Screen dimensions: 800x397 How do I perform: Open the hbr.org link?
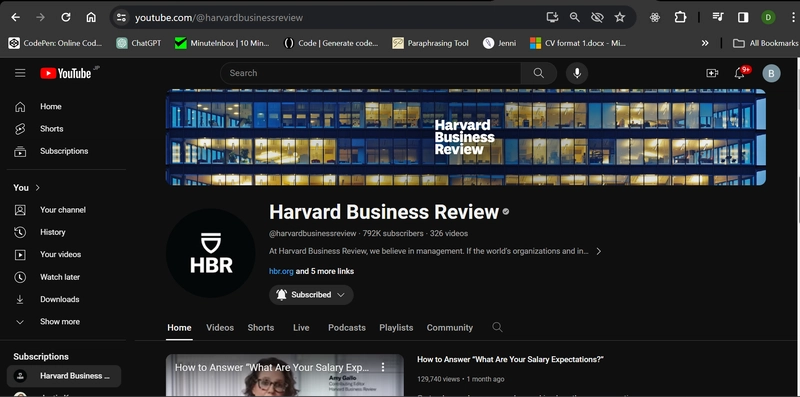[x=281, y=271]
